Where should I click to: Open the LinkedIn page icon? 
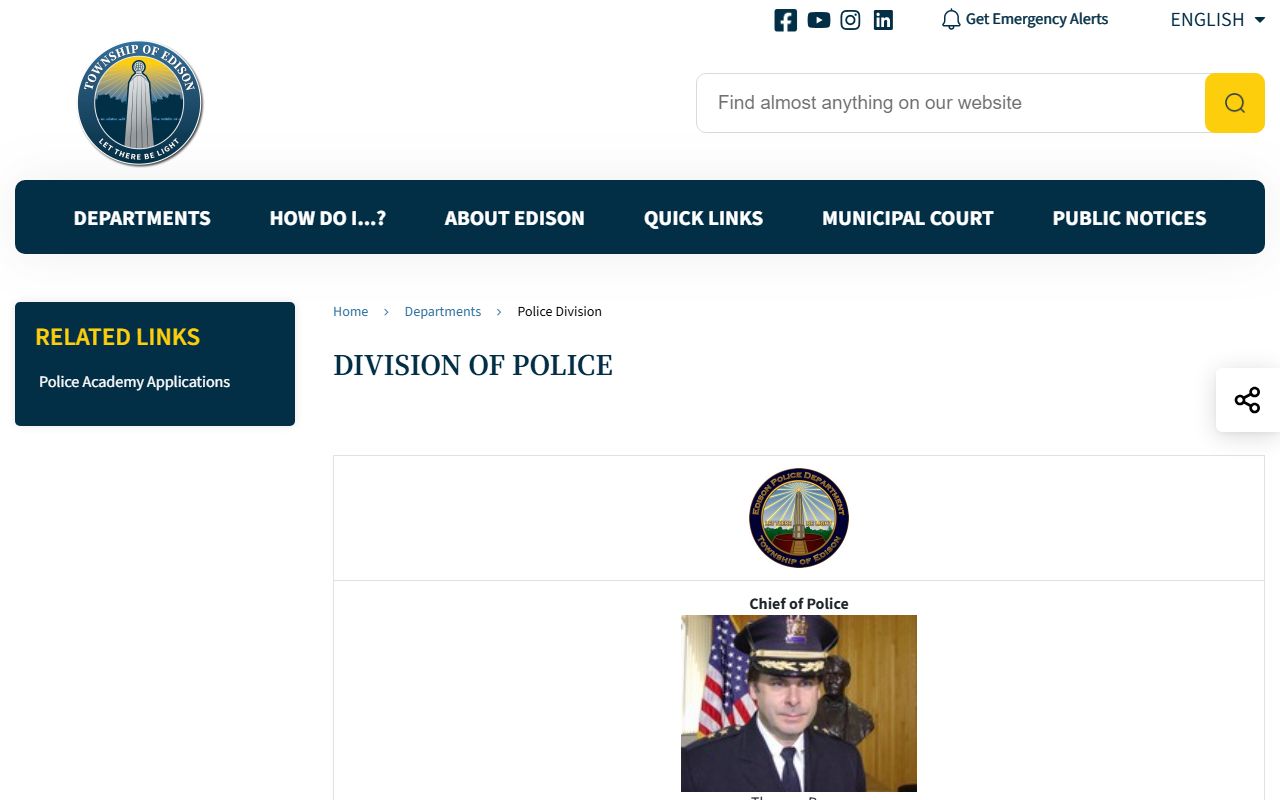pos(883,20)
